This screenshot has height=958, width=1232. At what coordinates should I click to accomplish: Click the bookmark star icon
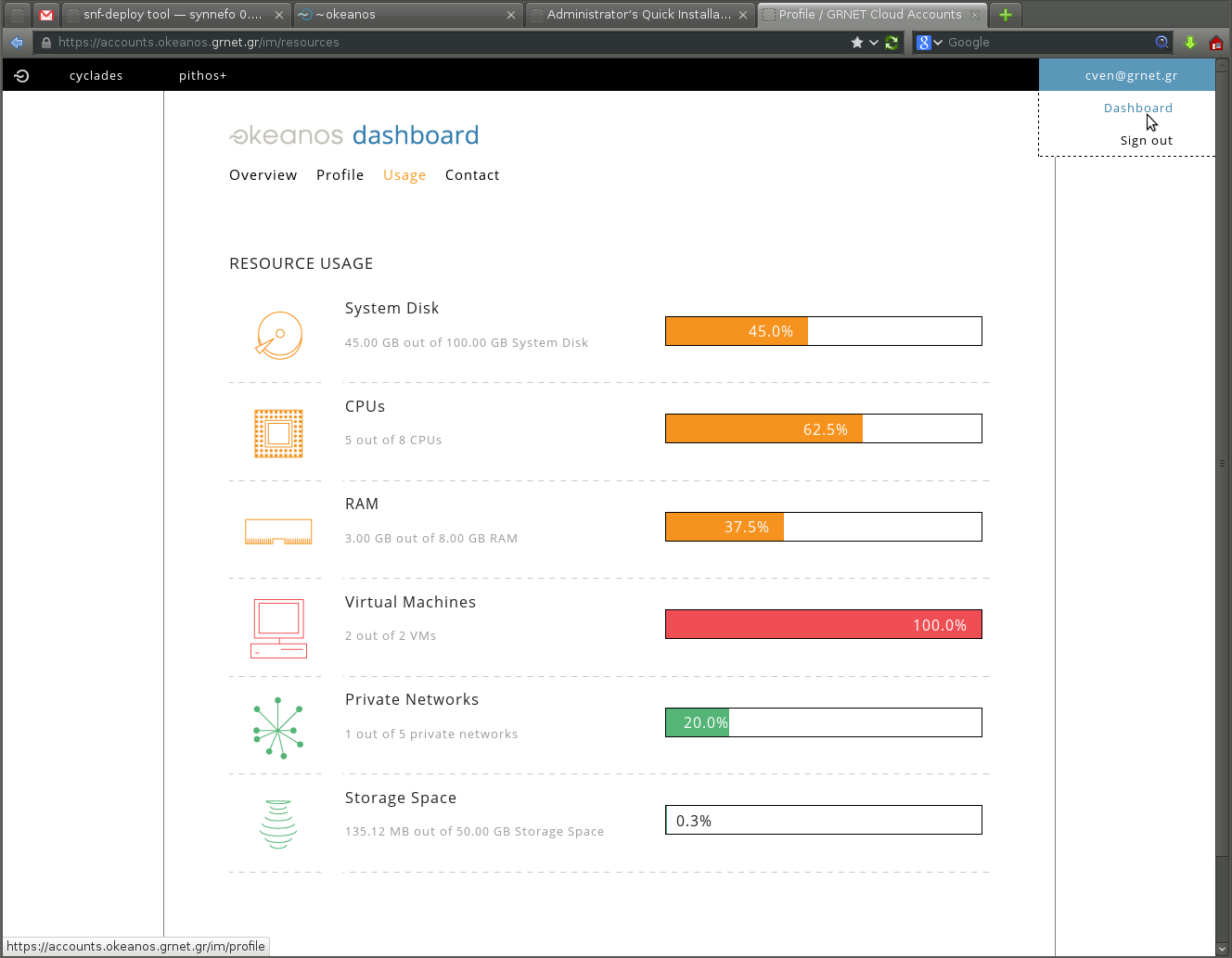857,42
